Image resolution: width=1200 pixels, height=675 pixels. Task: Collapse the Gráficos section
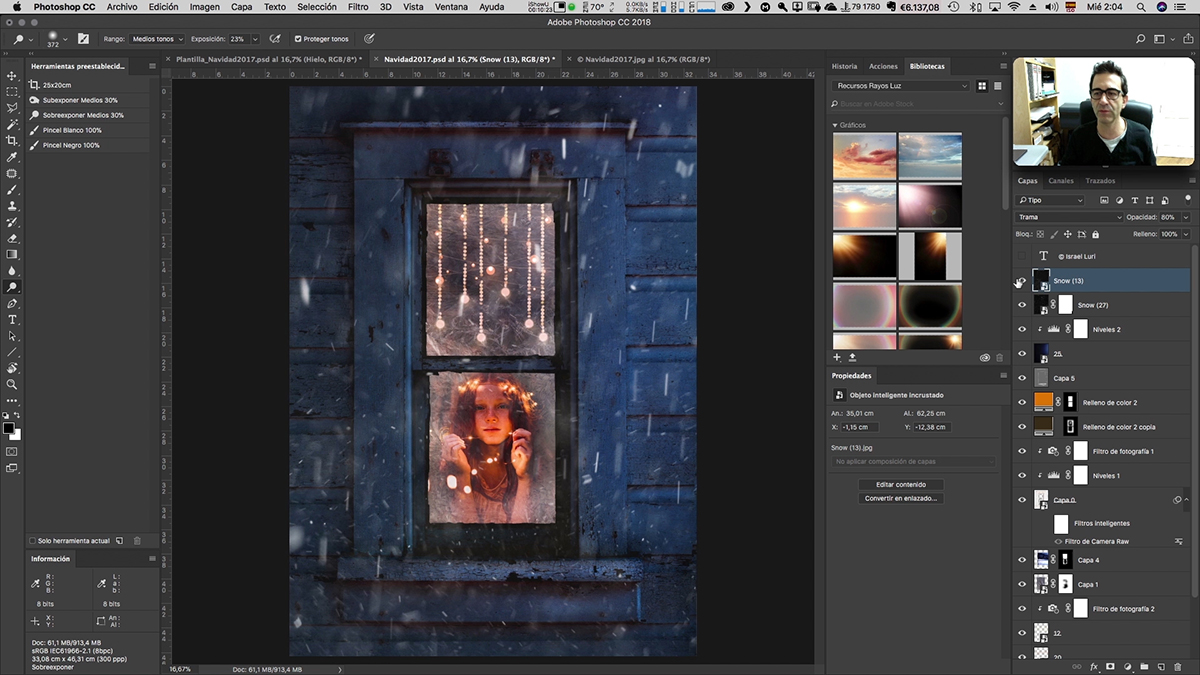point(835,125)
